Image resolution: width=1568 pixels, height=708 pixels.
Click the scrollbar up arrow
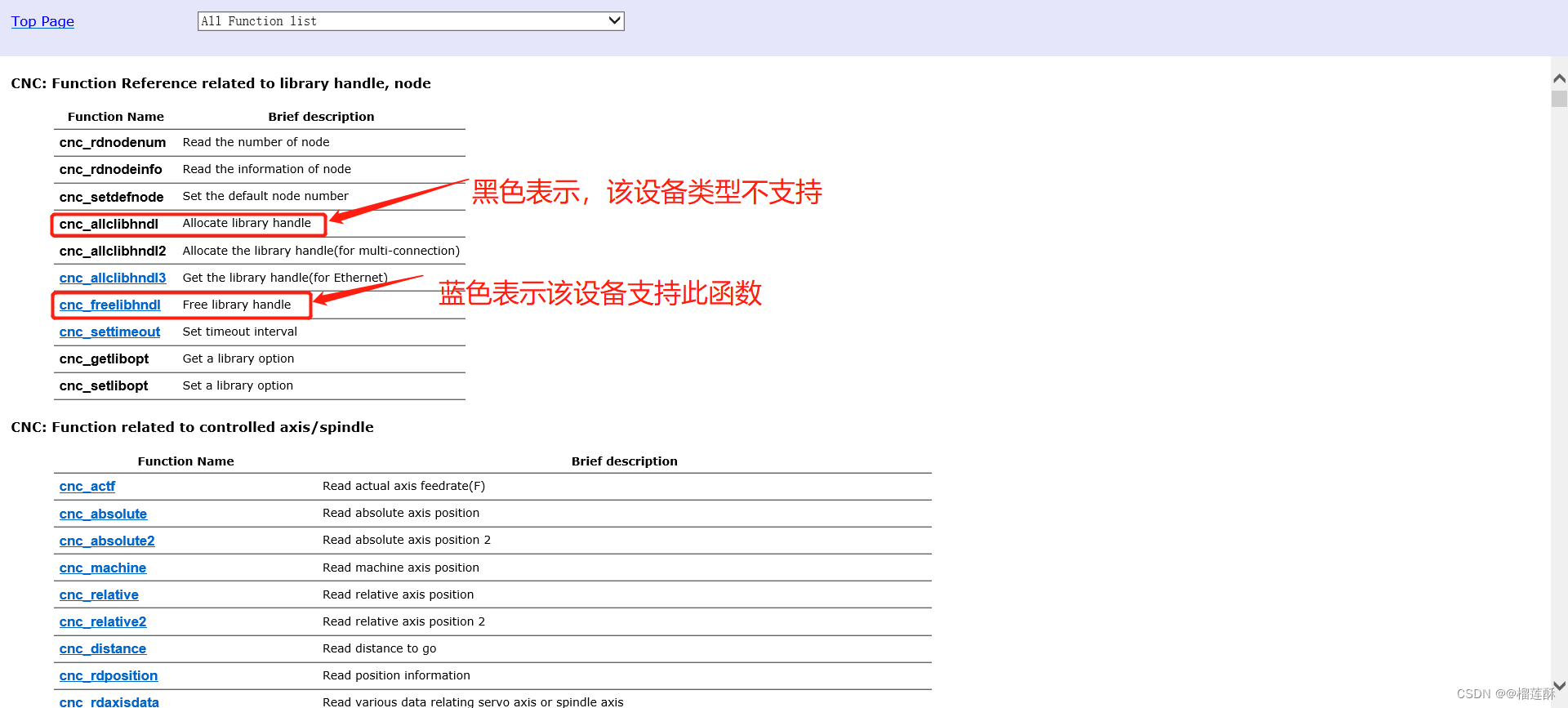click(1559, 78)
